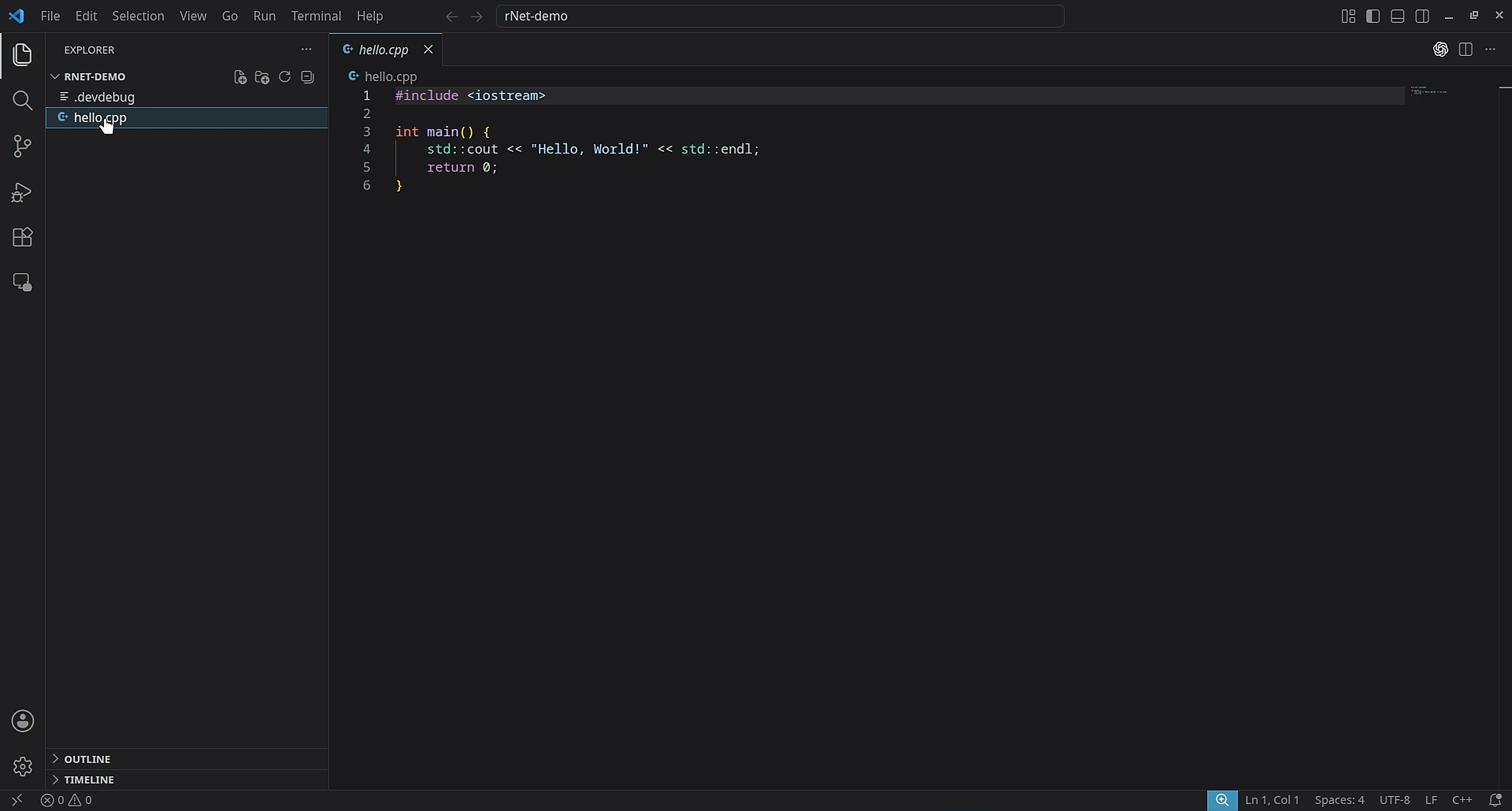1512x811 pixels.
Task: Open the .devdebug file
Action: click(x=187, y=97)
